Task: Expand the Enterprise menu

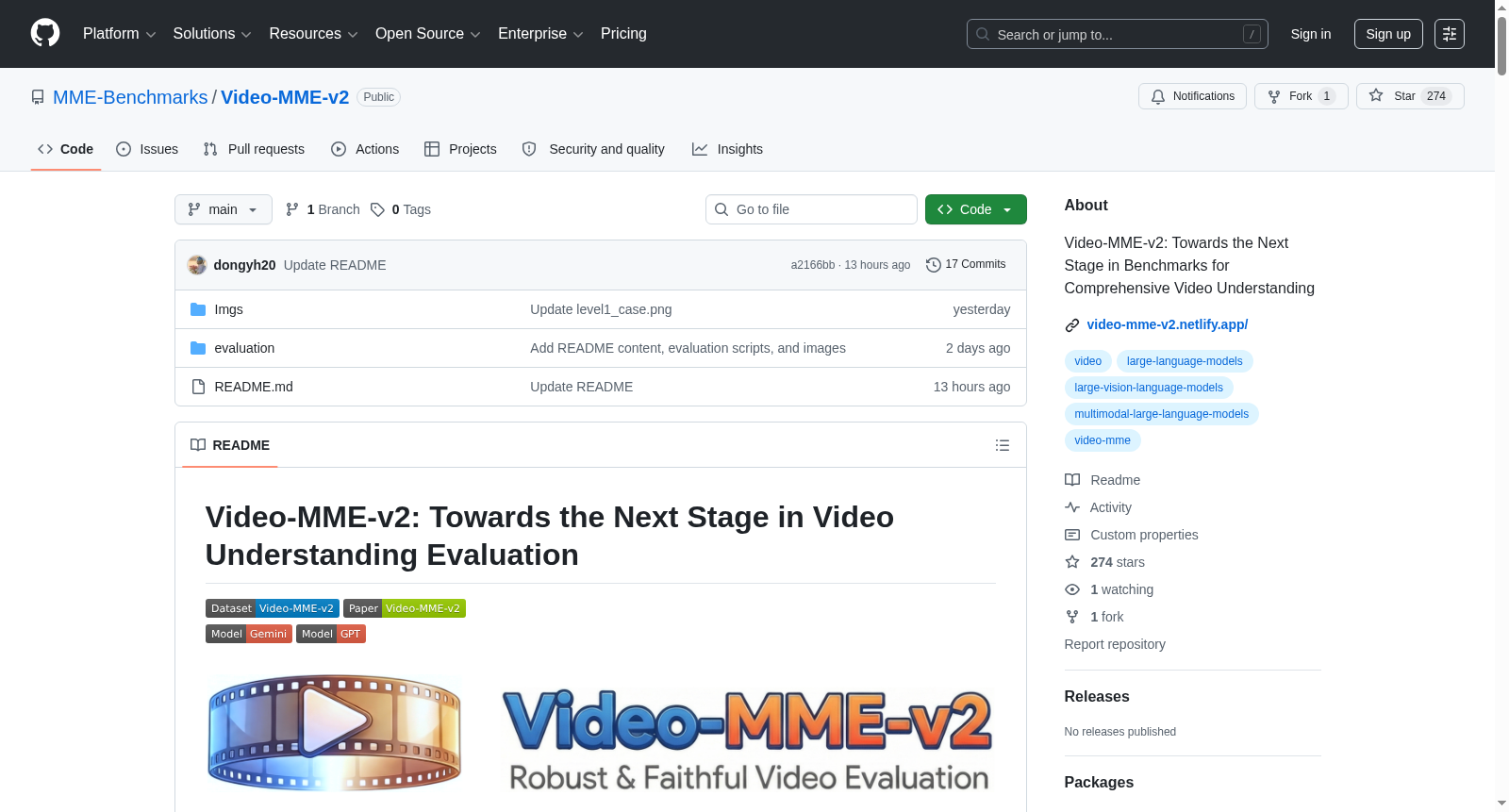Action: pyautogui.click(x=540, y=34)
